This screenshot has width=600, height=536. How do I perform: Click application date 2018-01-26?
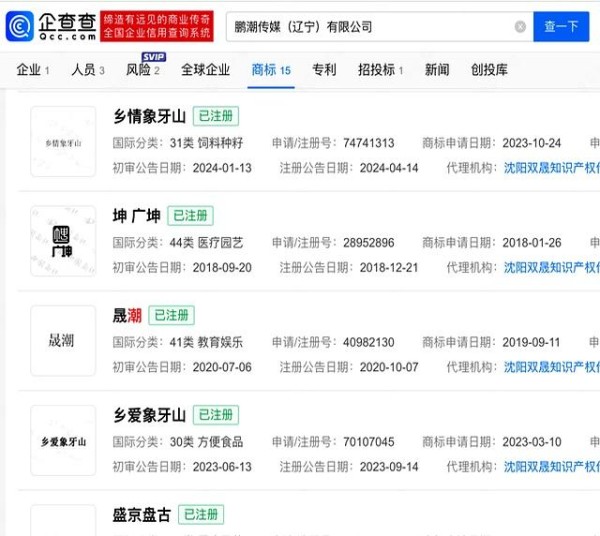coord(532,243)
